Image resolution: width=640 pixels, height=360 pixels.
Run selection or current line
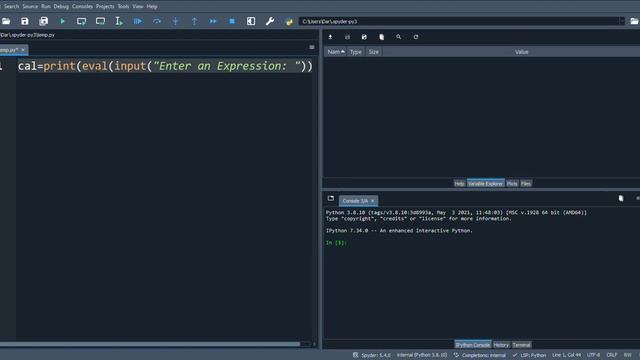coord(119,21)
